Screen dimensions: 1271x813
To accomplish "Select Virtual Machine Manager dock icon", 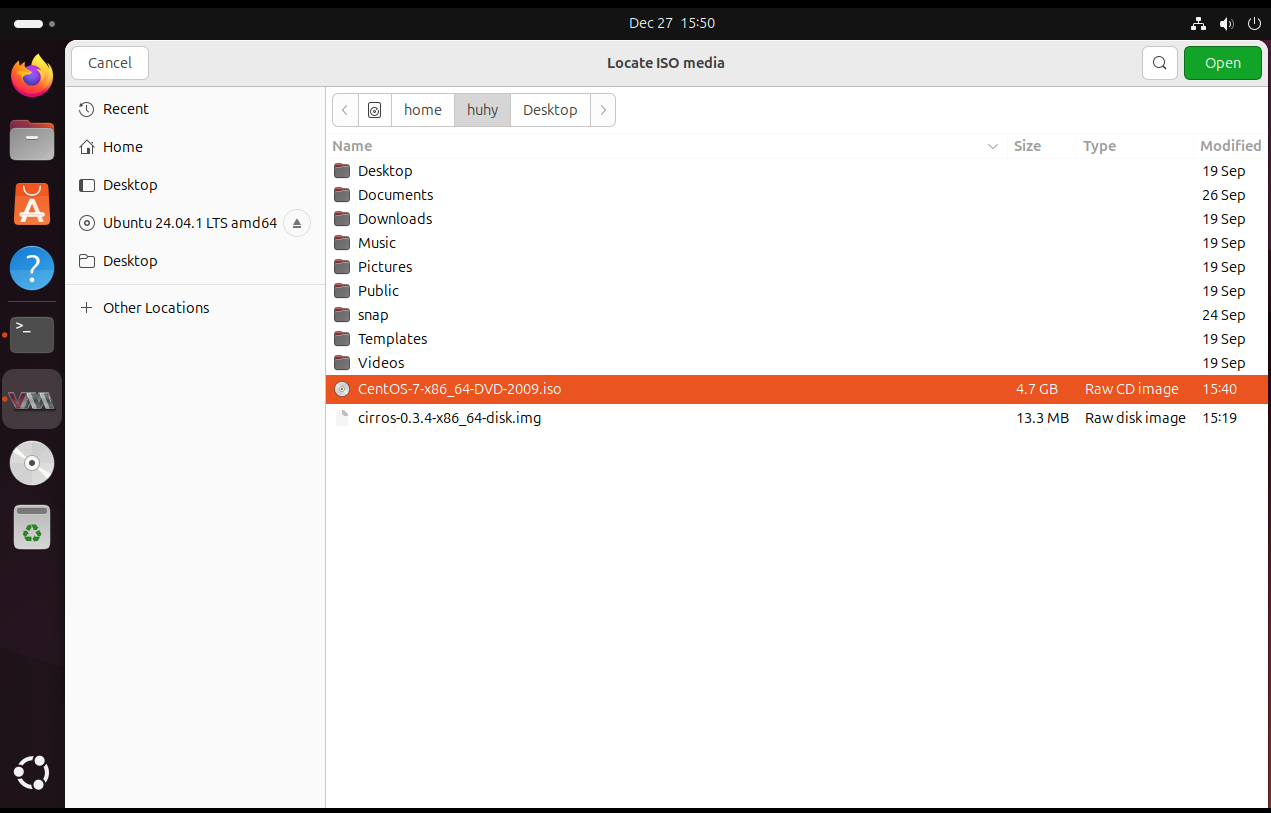I will tap(32, 399).
